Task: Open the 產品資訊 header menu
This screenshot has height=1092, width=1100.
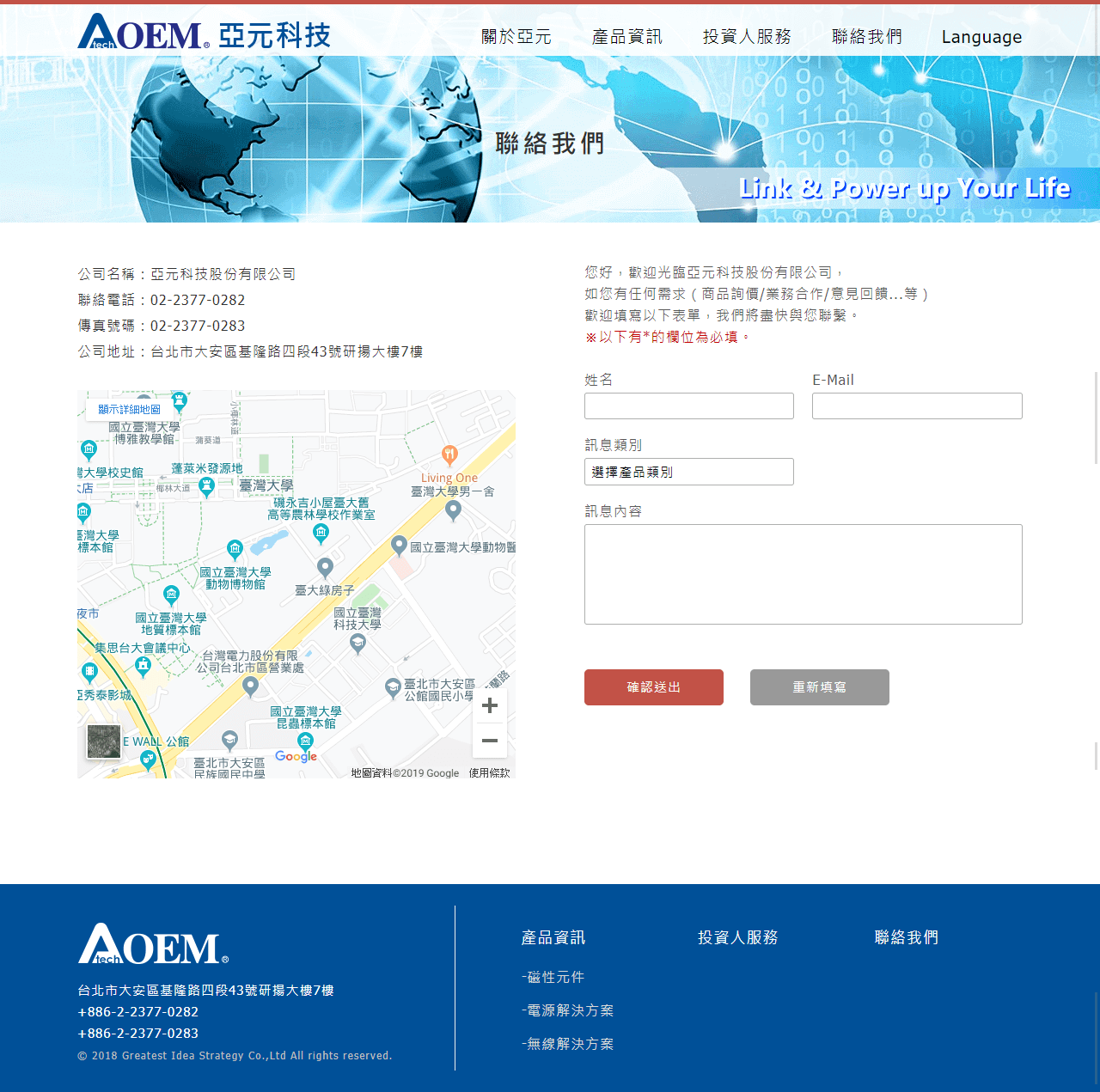Action: (x=627, y=37)
